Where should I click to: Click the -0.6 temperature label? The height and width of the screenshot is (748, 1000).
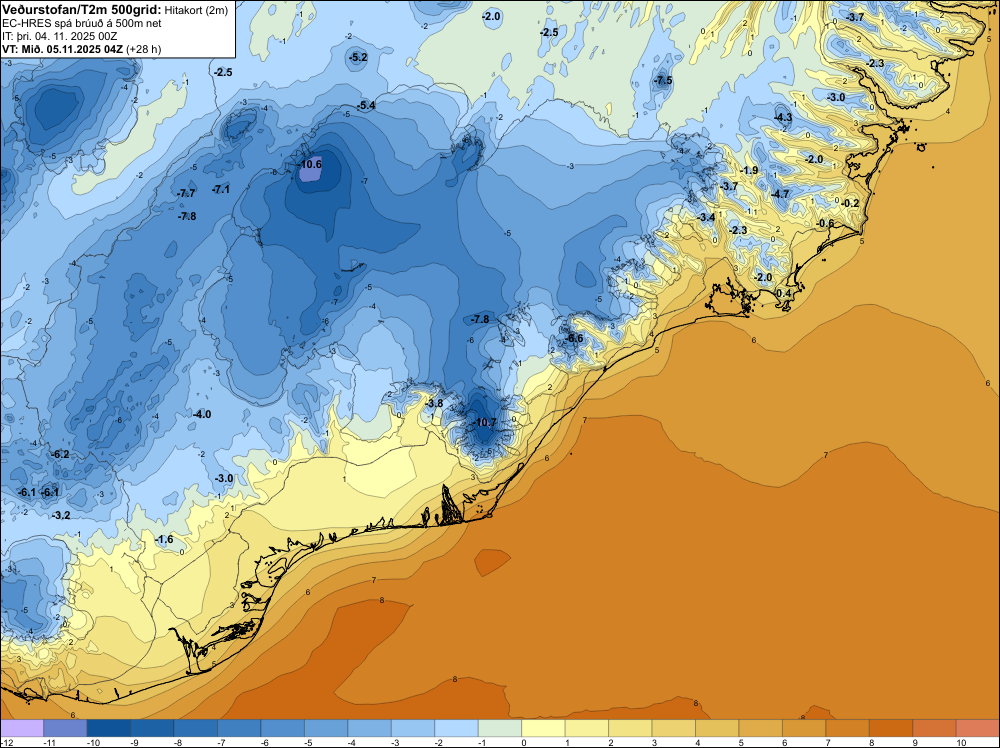point(825,223)
